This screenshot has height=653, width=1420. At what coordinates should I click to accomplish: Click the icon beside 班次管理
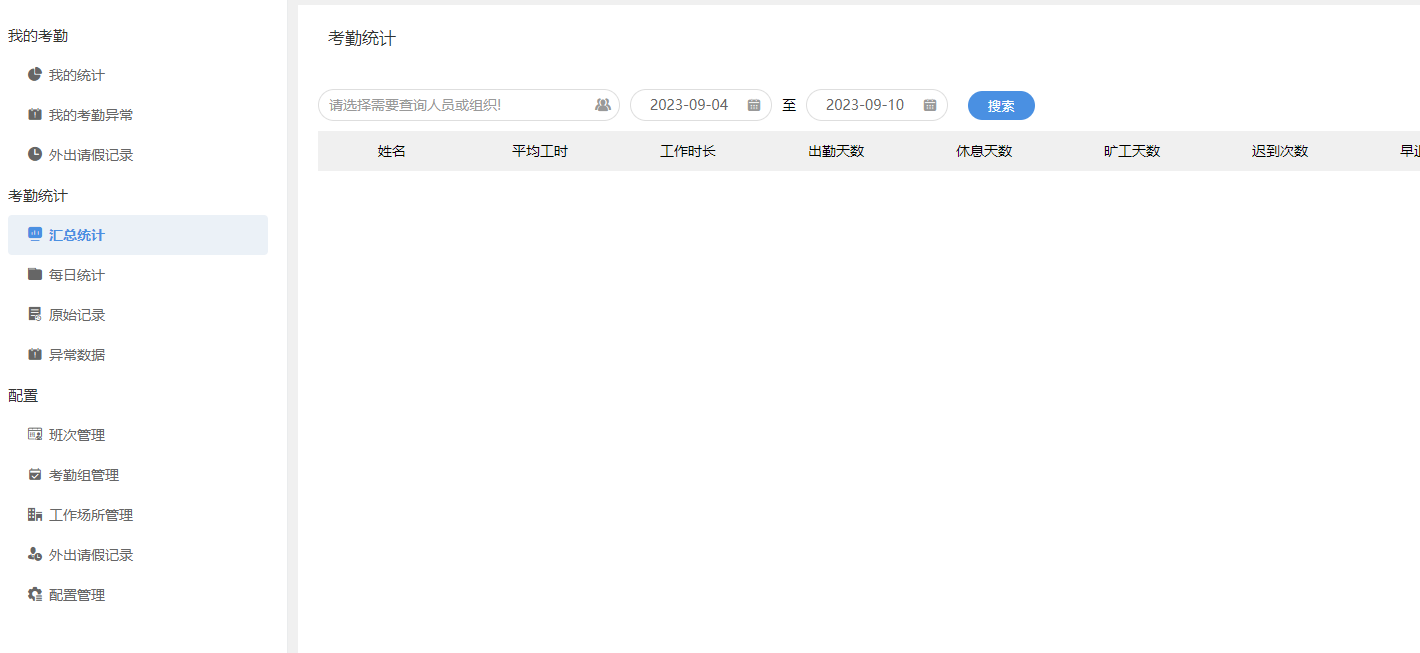pos(35,435)
